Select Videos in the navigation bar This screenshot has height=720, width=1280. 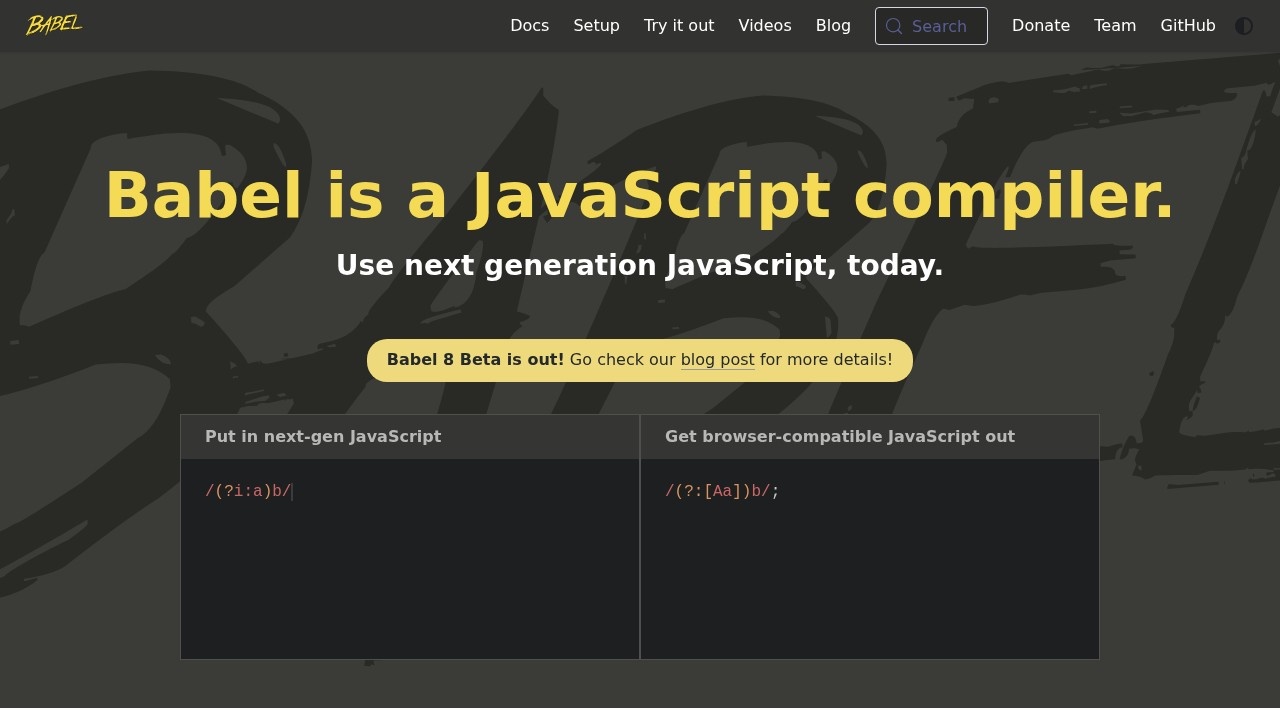764,26
